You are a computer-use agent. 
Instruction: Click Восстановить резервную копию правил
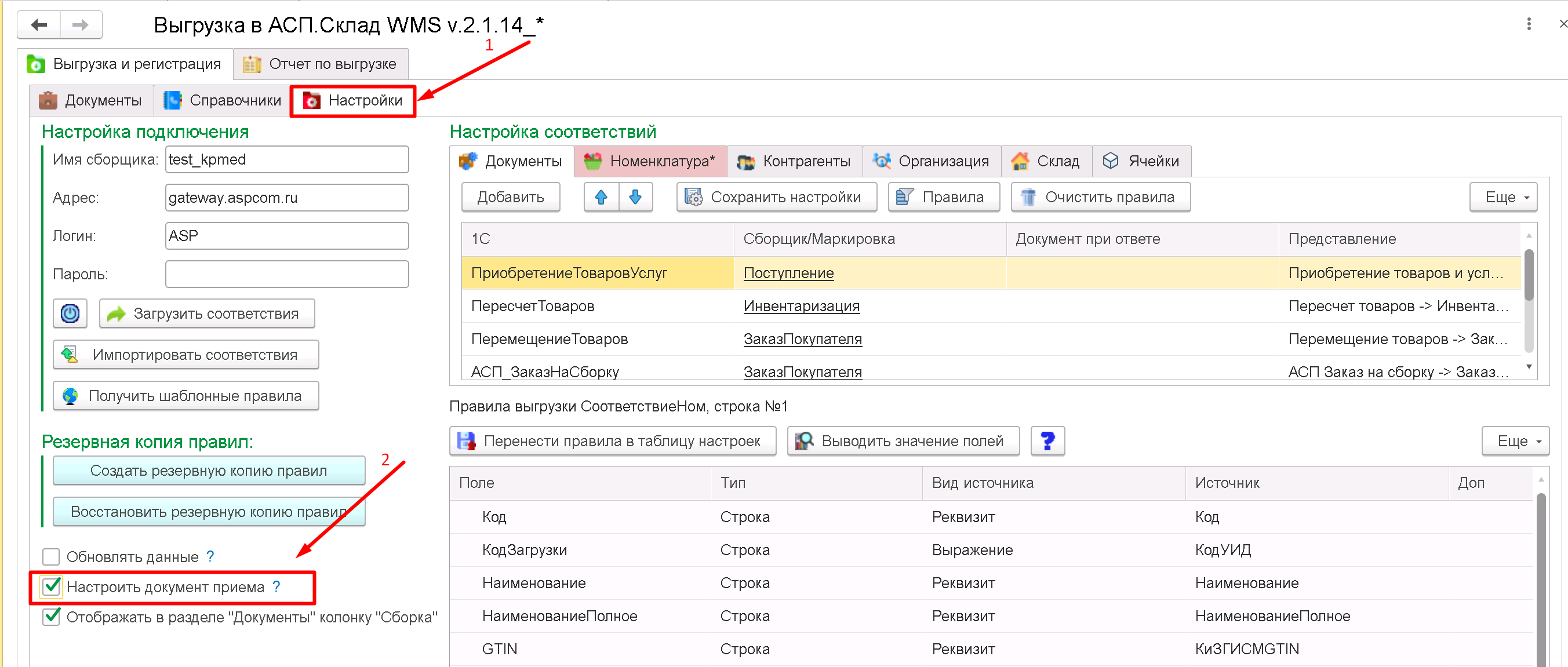pyautogui.click(x=209, y=512)
